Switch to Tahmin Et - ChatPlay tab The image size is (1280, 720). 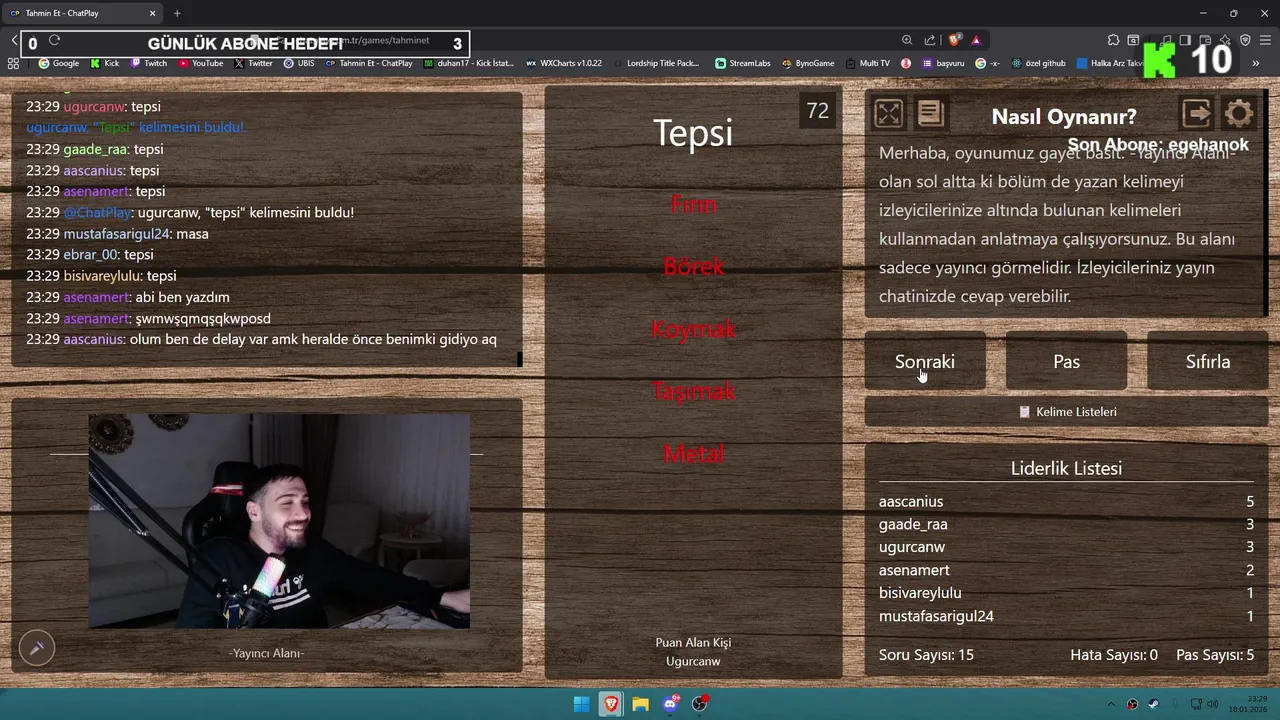[x=83, y=13]
